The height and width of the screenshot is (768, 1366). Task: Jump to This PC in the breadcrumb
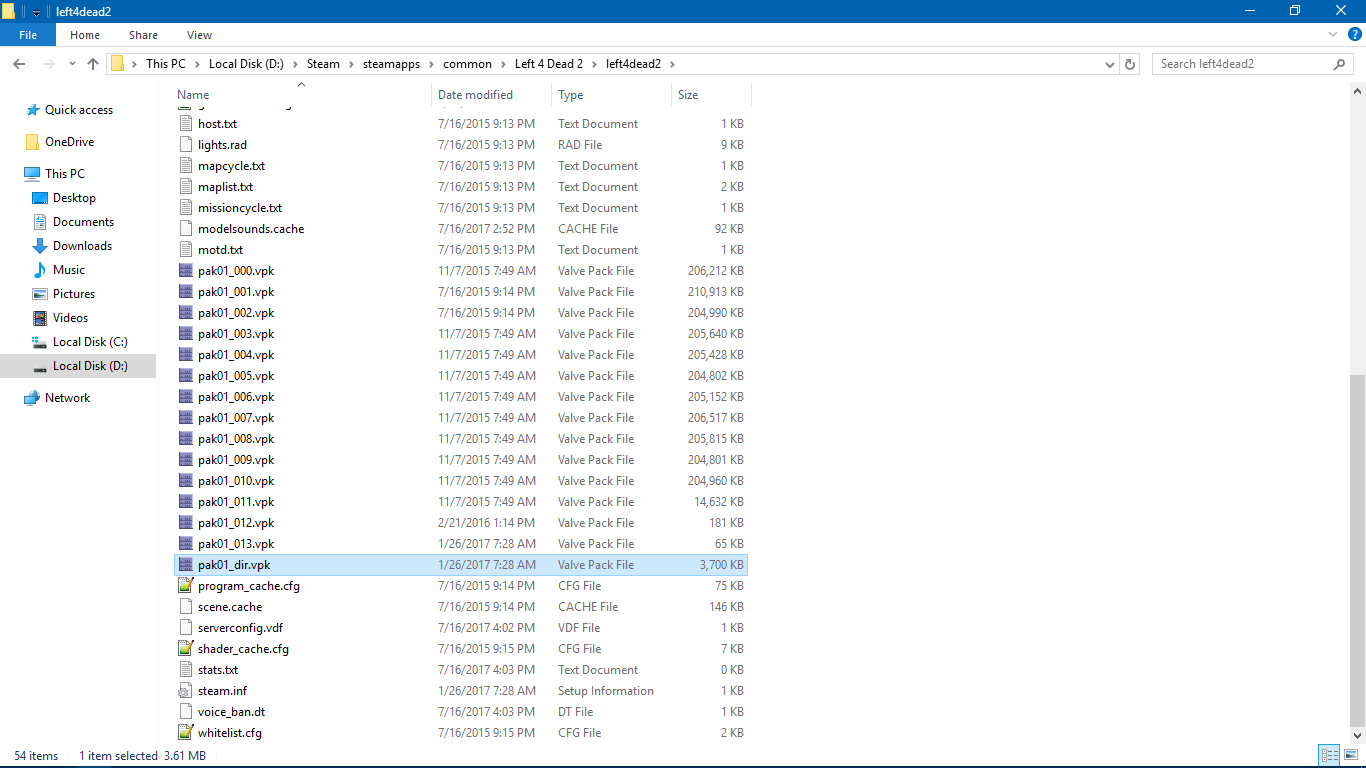pyautogui.click(x=166, y=64)
